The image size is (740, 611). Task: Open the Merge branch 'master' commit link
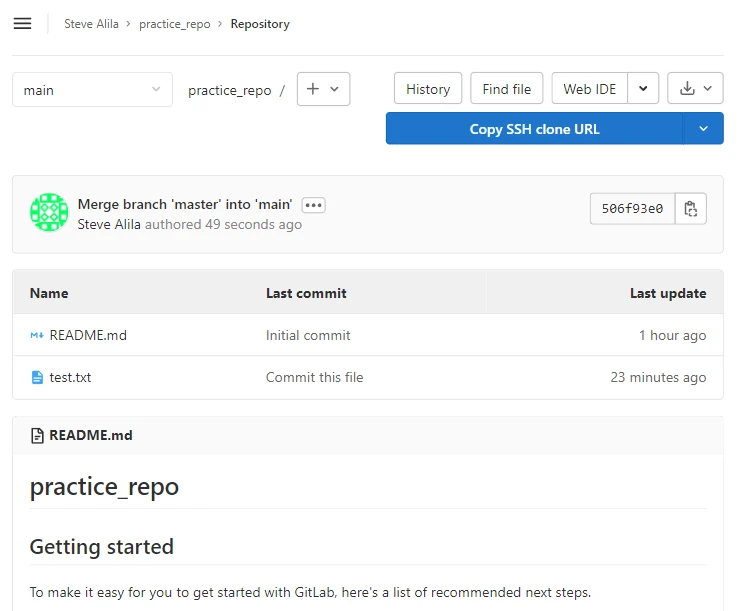coord(186,204)
